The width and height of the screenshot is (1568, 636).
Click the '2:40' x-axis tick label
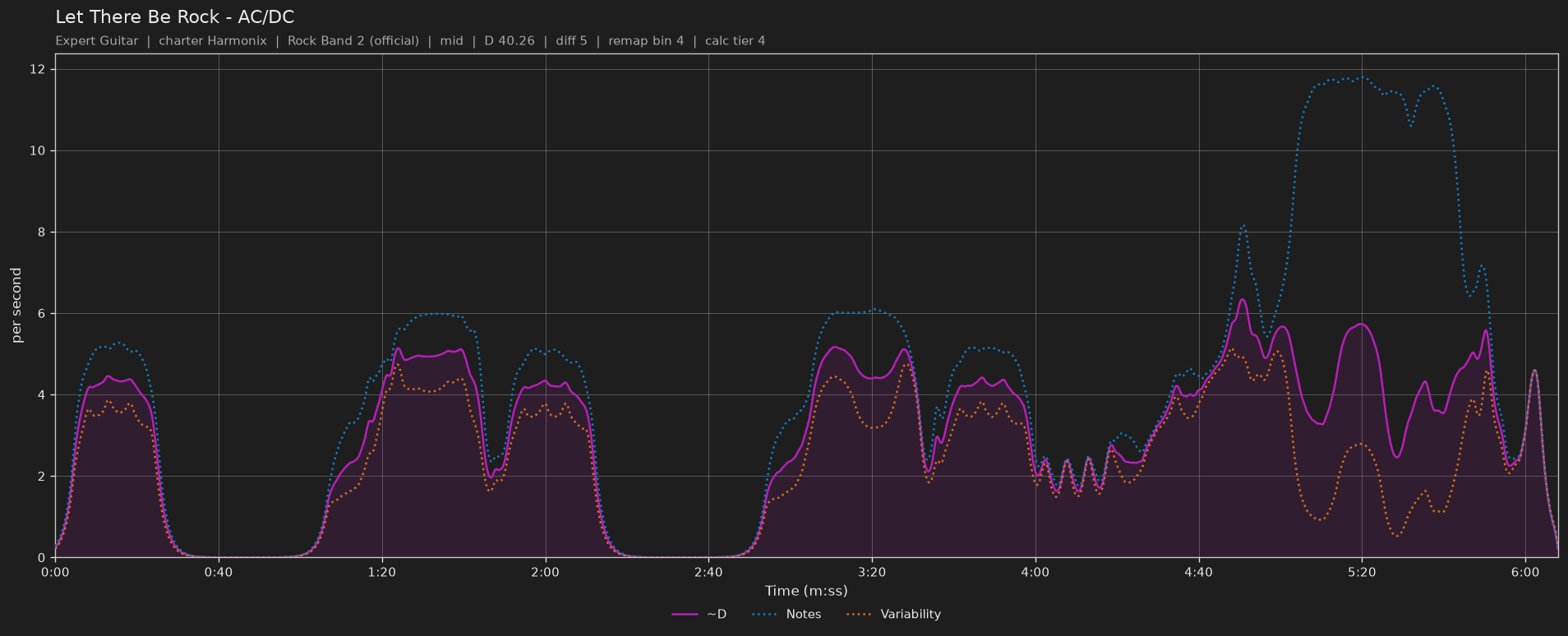[x=708, y=573]
